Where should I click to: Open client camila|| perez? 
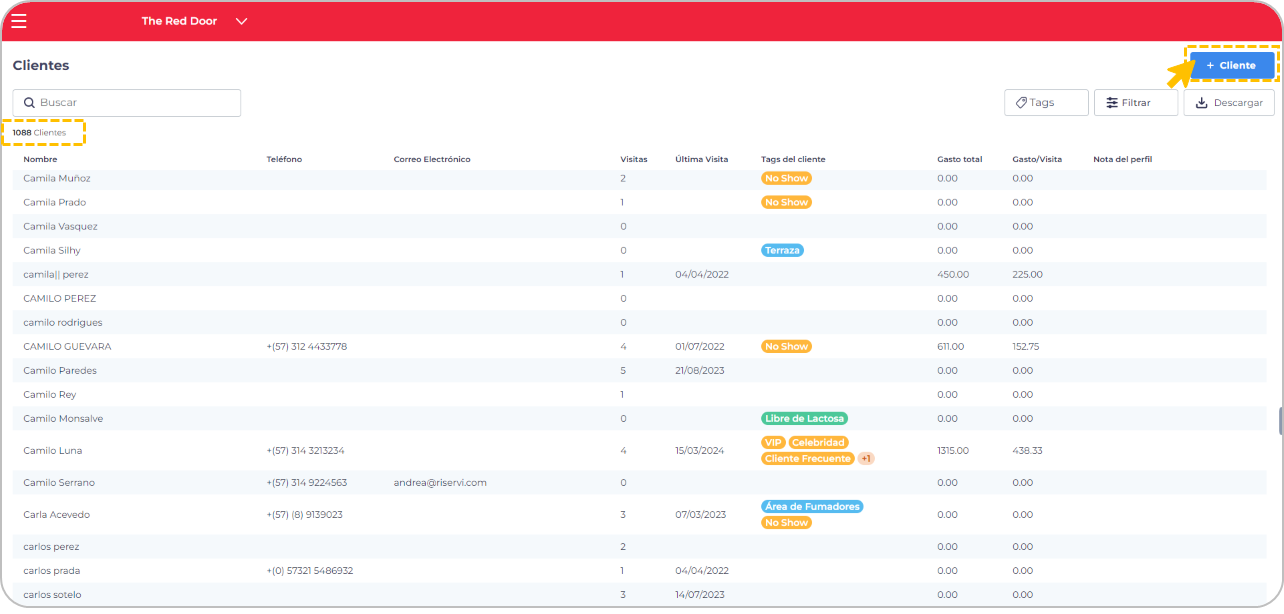[56, 274]
